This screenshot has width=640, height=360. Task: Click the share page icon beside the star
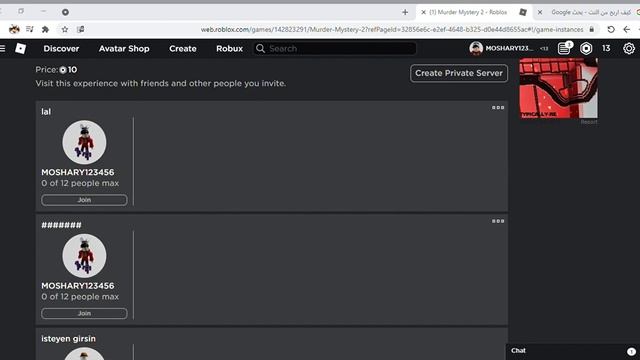[81, 29]
